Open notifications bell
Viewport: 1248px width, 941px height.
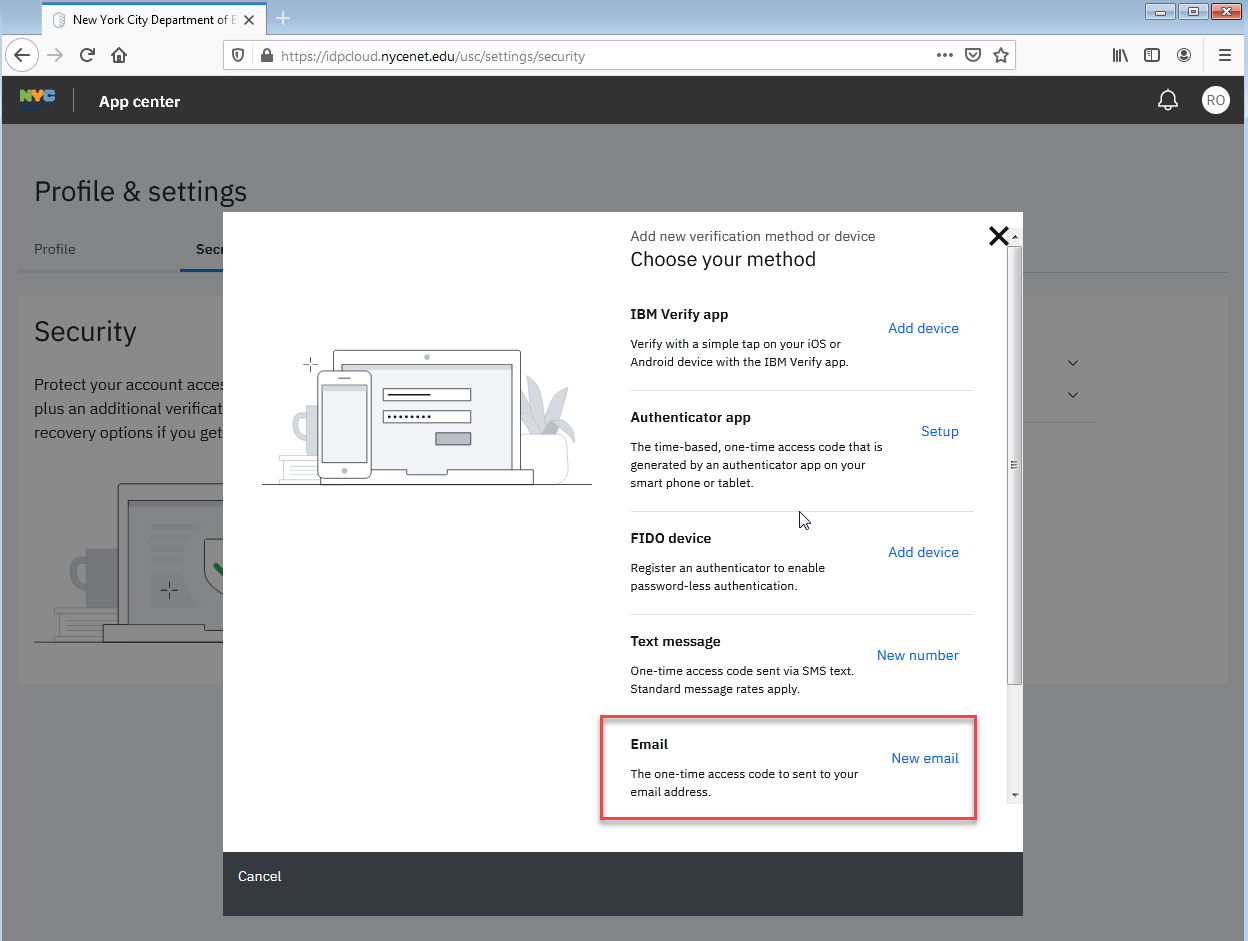(x=1167, y=101)
